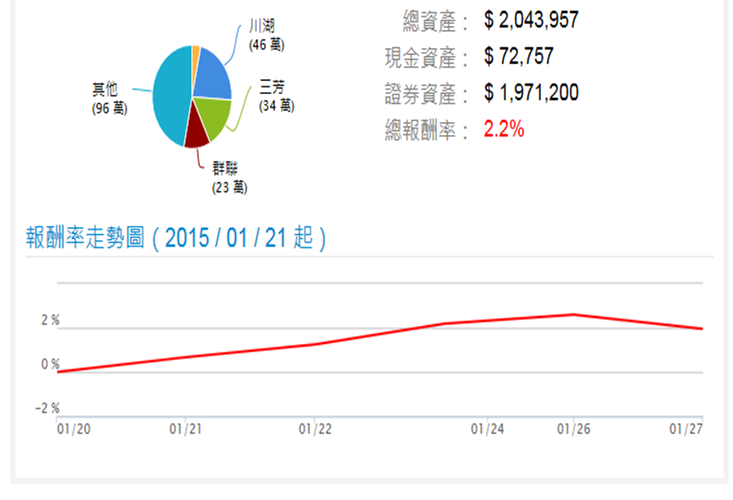Click the -2 % y-axis label

coord(47,408)
